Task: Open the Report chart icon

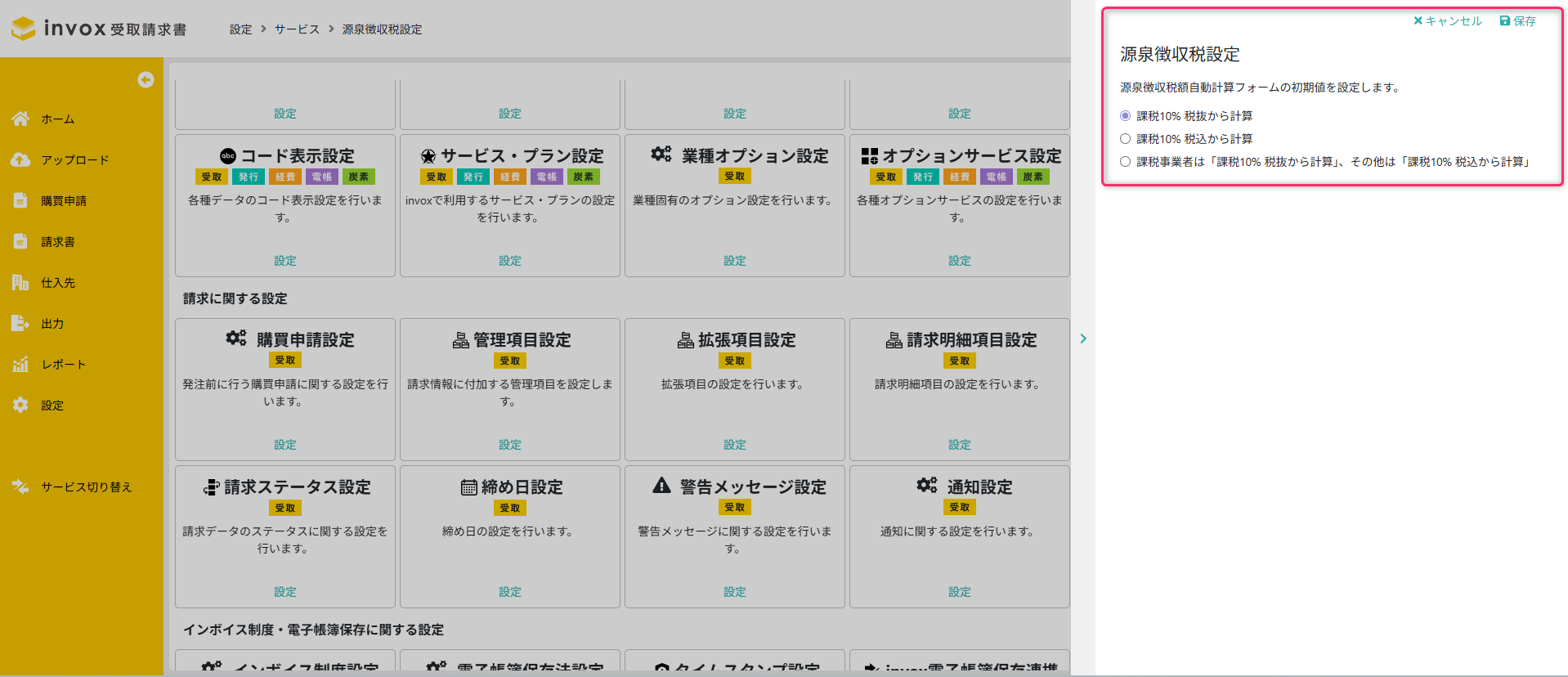Action: coord(20,364)
